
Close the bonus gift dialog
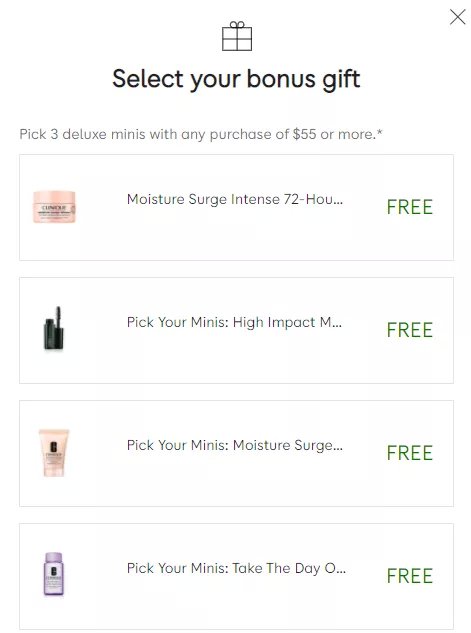(x=457, y=17)
